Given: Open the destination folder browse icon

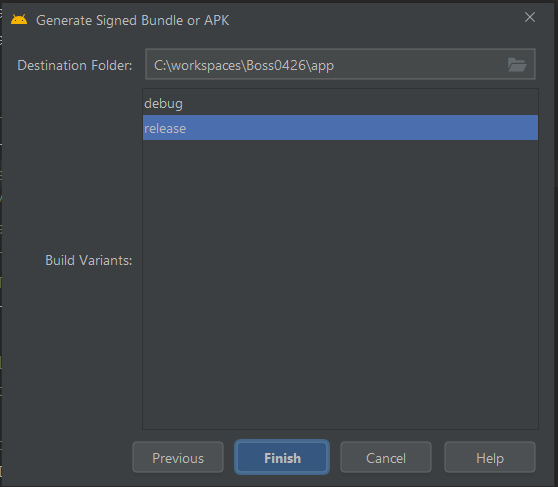Looking at the screenshot, I should [517, 65].
